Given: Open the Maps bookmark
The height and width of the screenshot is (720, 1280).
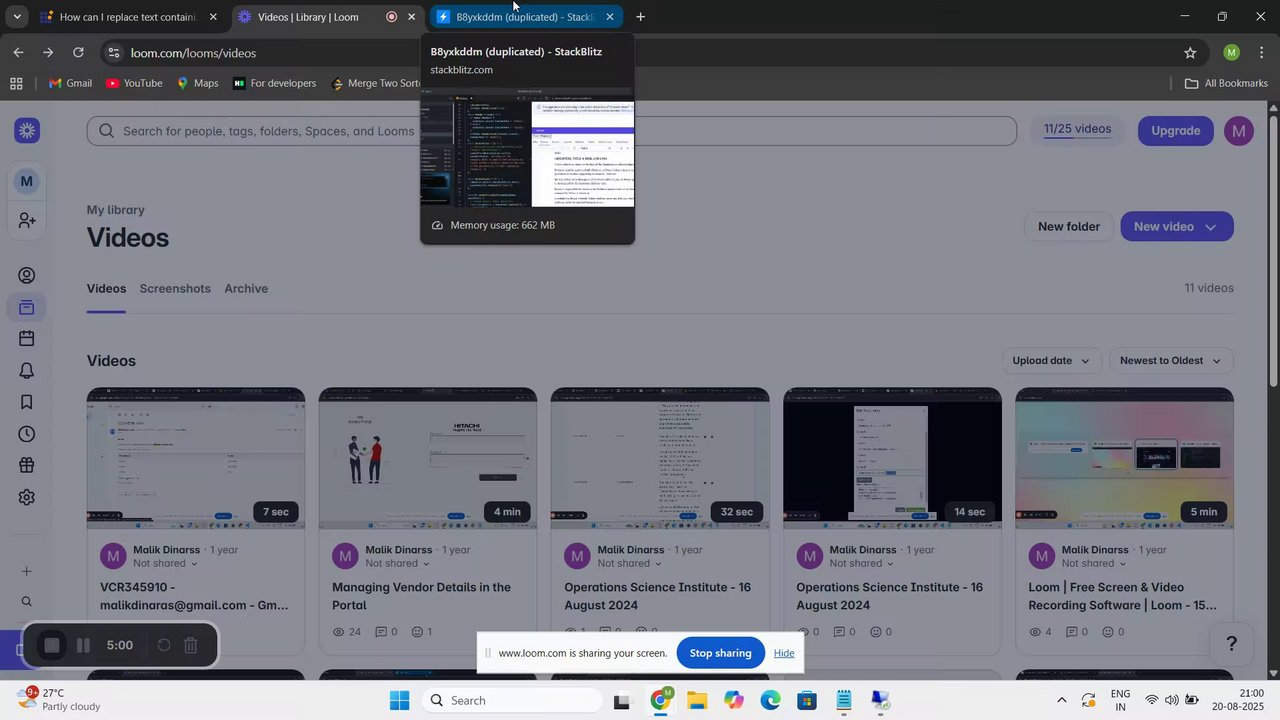Looking at the screenshot, I should pyautogui.click(x=197, y=83).
